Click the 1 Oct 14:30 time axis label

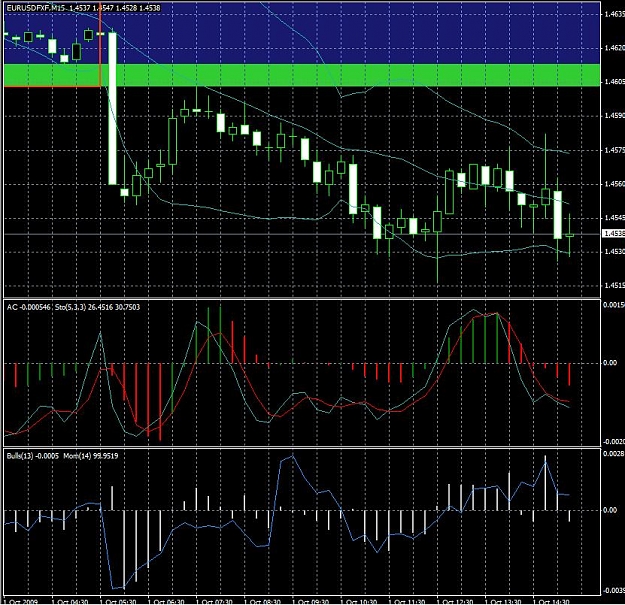tap(551, 601)
